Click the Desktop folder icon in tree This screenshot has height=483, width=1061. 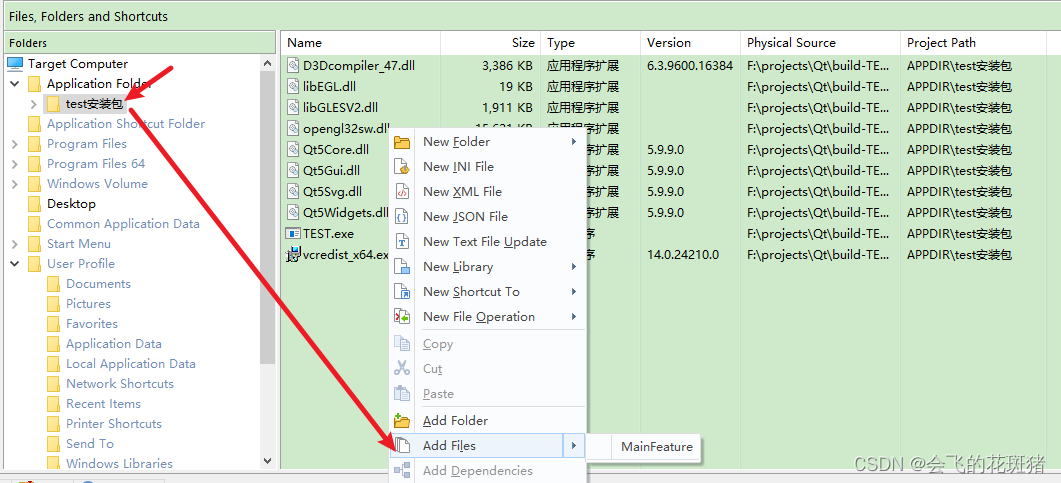click(35, 204)
